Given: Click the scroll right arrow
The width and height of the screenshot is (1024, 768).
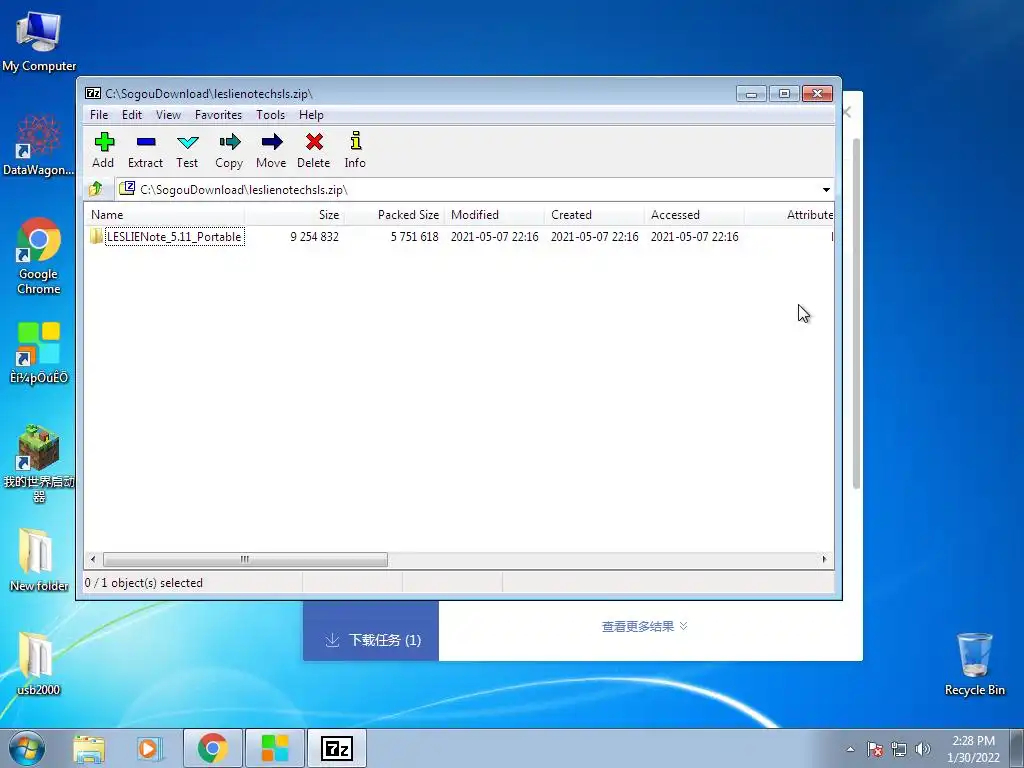Looking at the screenshot, I should click(824, 560).
